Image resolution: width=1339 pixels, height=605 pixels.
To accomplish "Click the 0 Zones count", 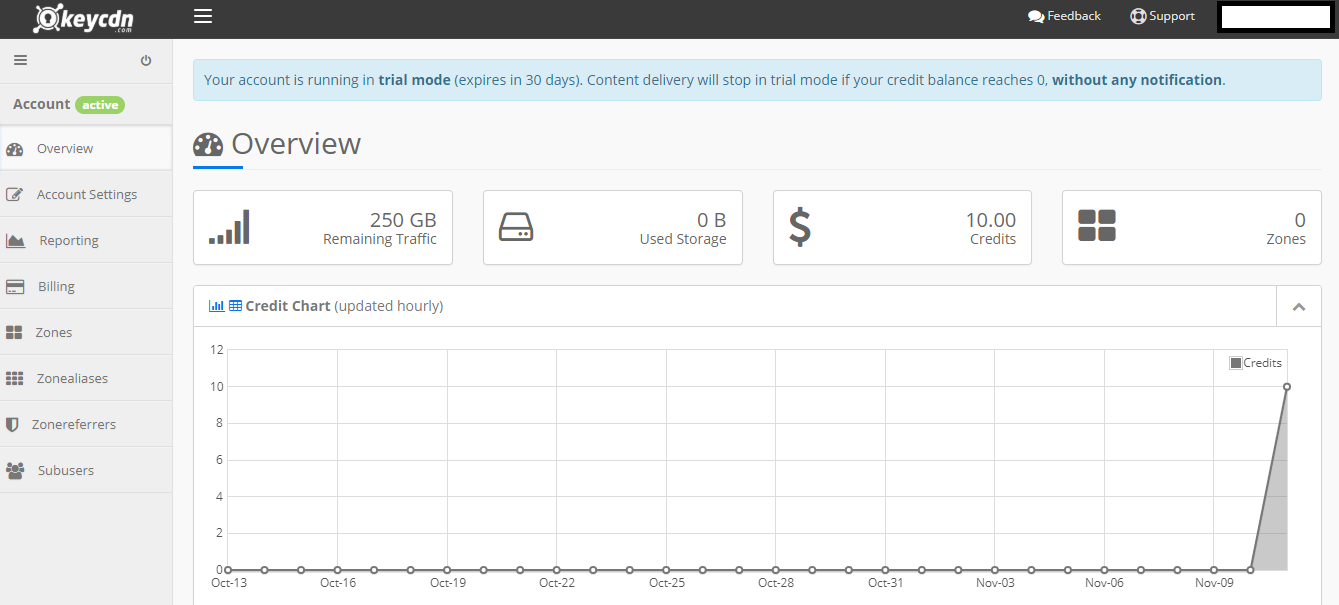I will (x=1300, y=220).
